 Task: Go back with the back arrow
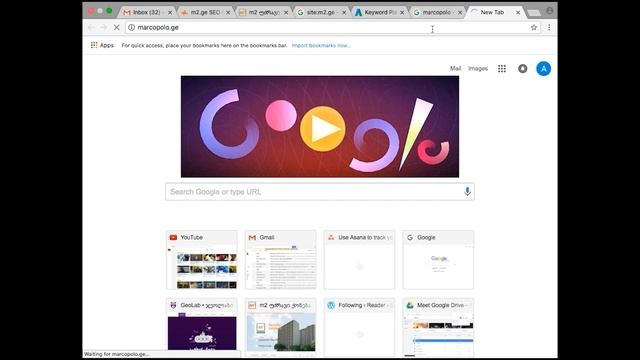(91, 27)
